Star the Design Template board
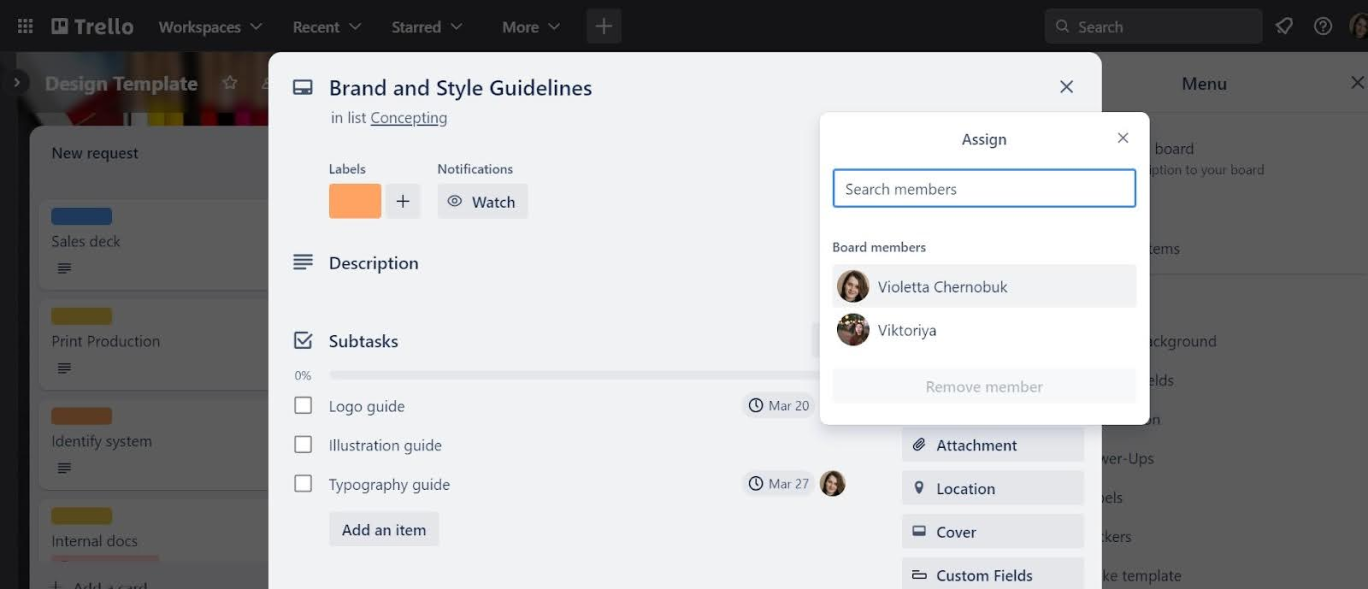 230,83
